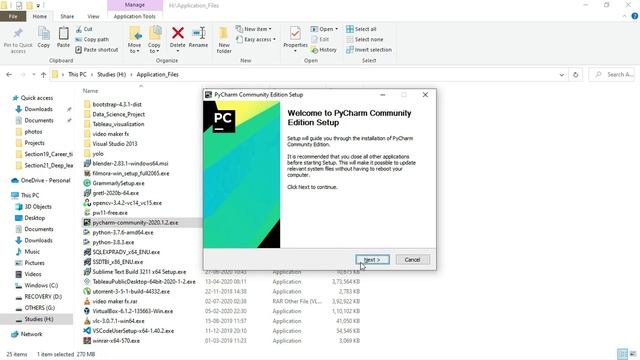The image size is (640, 360).
Task: Switch to the Share ribbon tab
Action: 67,16
